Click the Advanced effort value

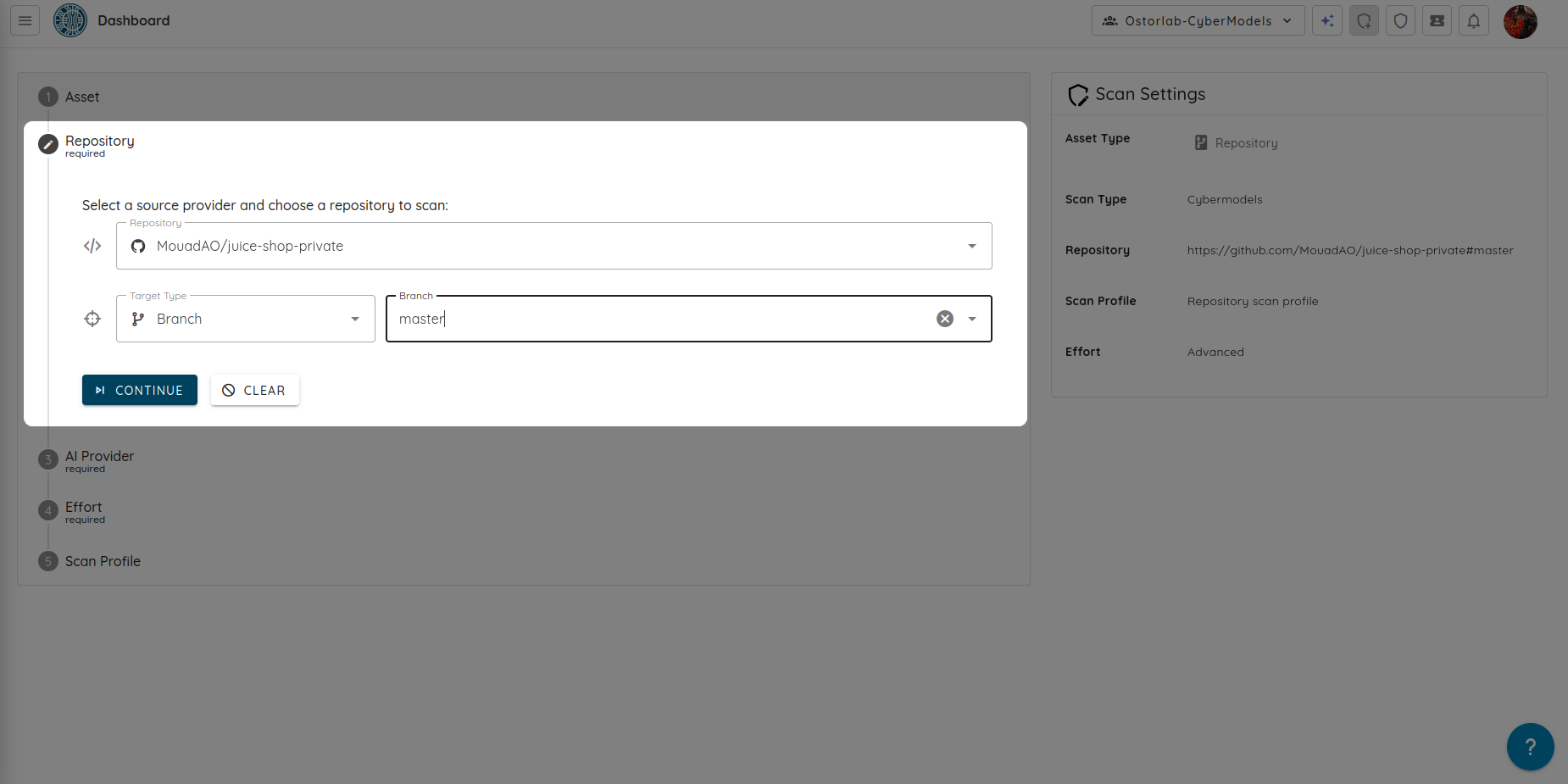1215,352
